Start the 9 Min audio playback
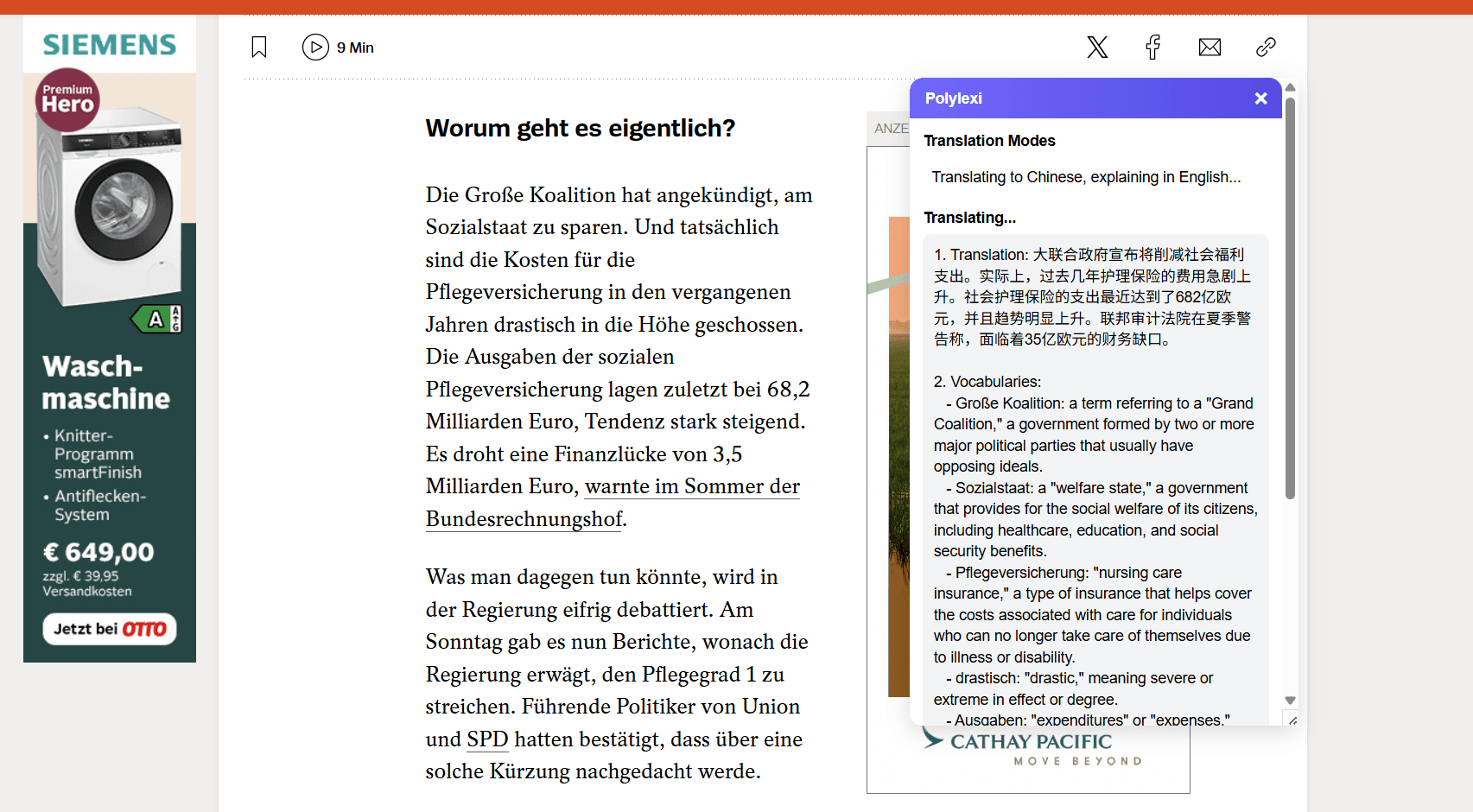1473x812 pixels. pyautogui.click(x=315, y=48)
